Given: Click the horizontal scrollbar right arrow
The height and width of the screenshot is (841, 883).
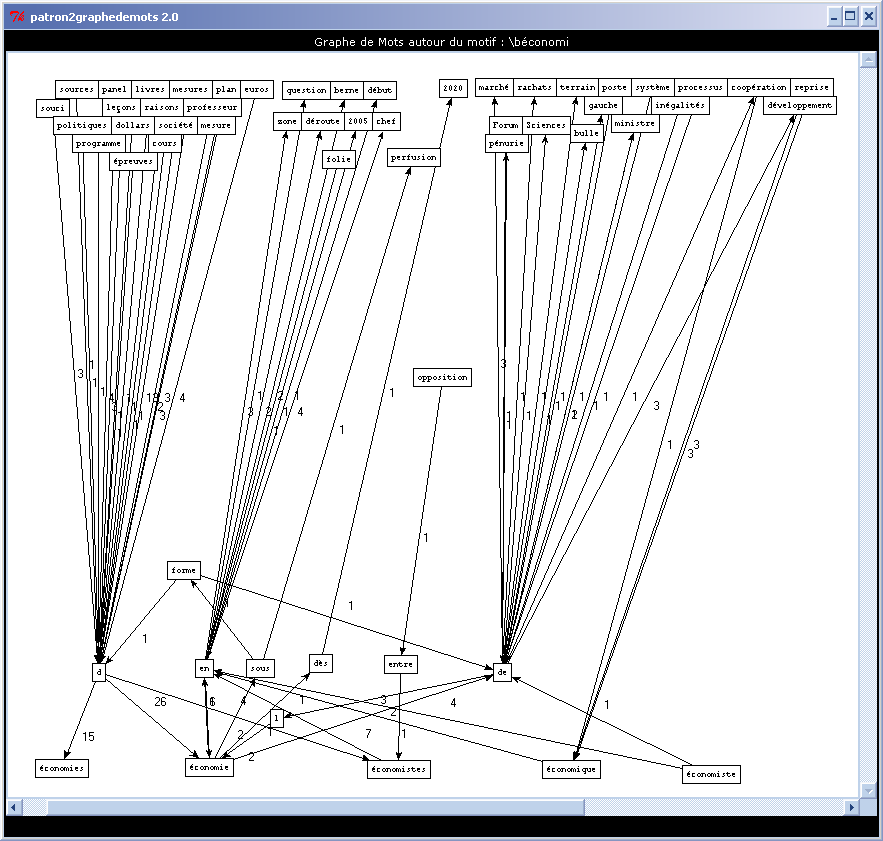Looking at the screenshot, I should tap(852, 807).
